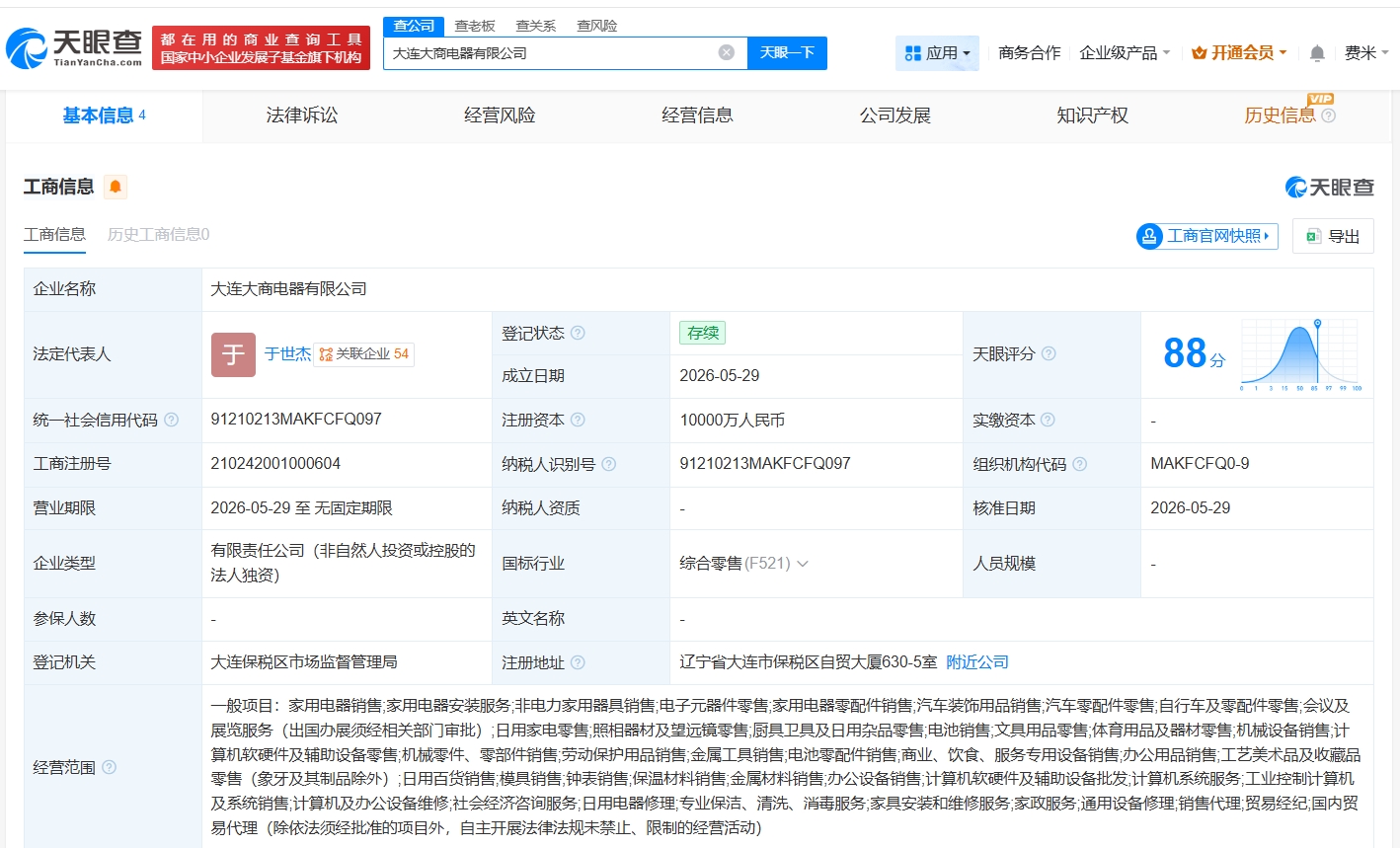Expand the 企业级产品 menu

(x=1125, y=53)
